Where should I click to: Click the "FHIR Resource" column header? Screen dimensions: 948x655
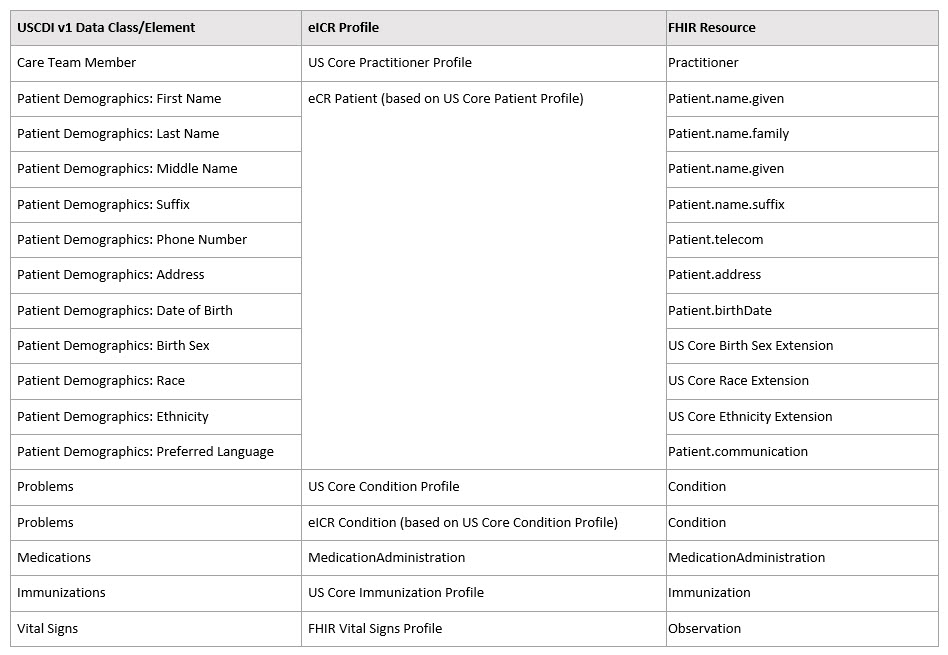712,28
